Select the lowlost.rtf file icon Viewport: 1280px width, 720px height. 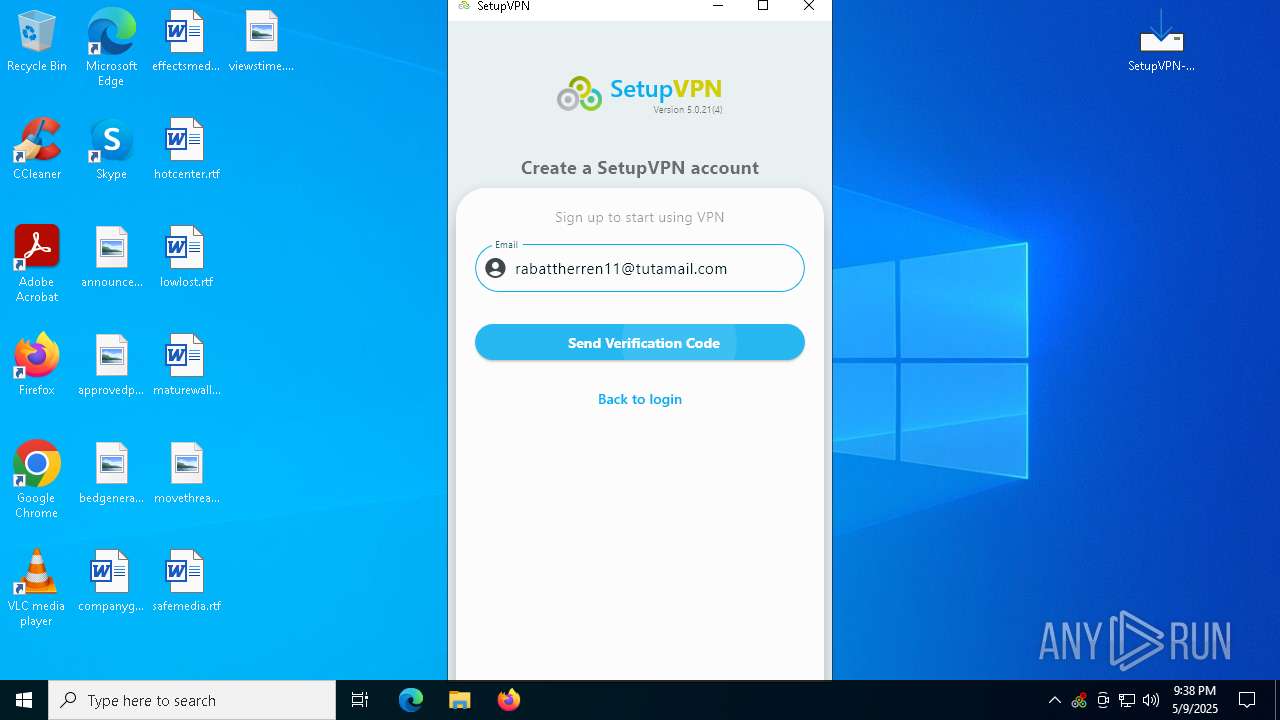[x=186, y=258]
